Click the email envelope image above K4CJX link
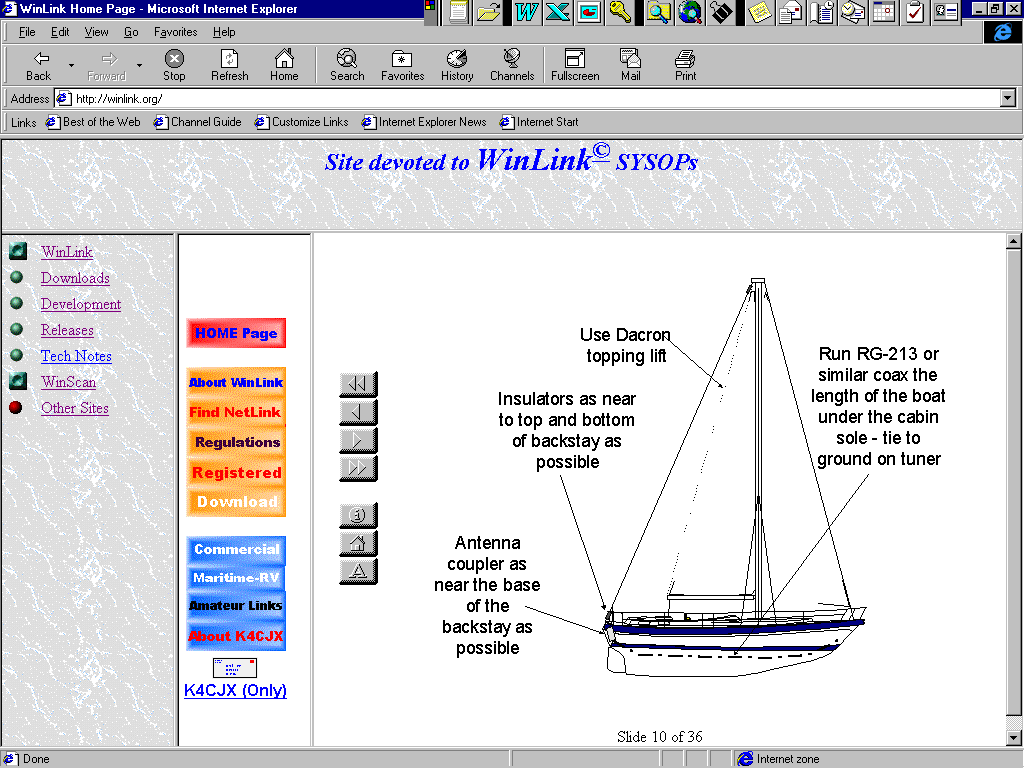The height and width of the screenshot is (768, 1024). tap(235, 667)
